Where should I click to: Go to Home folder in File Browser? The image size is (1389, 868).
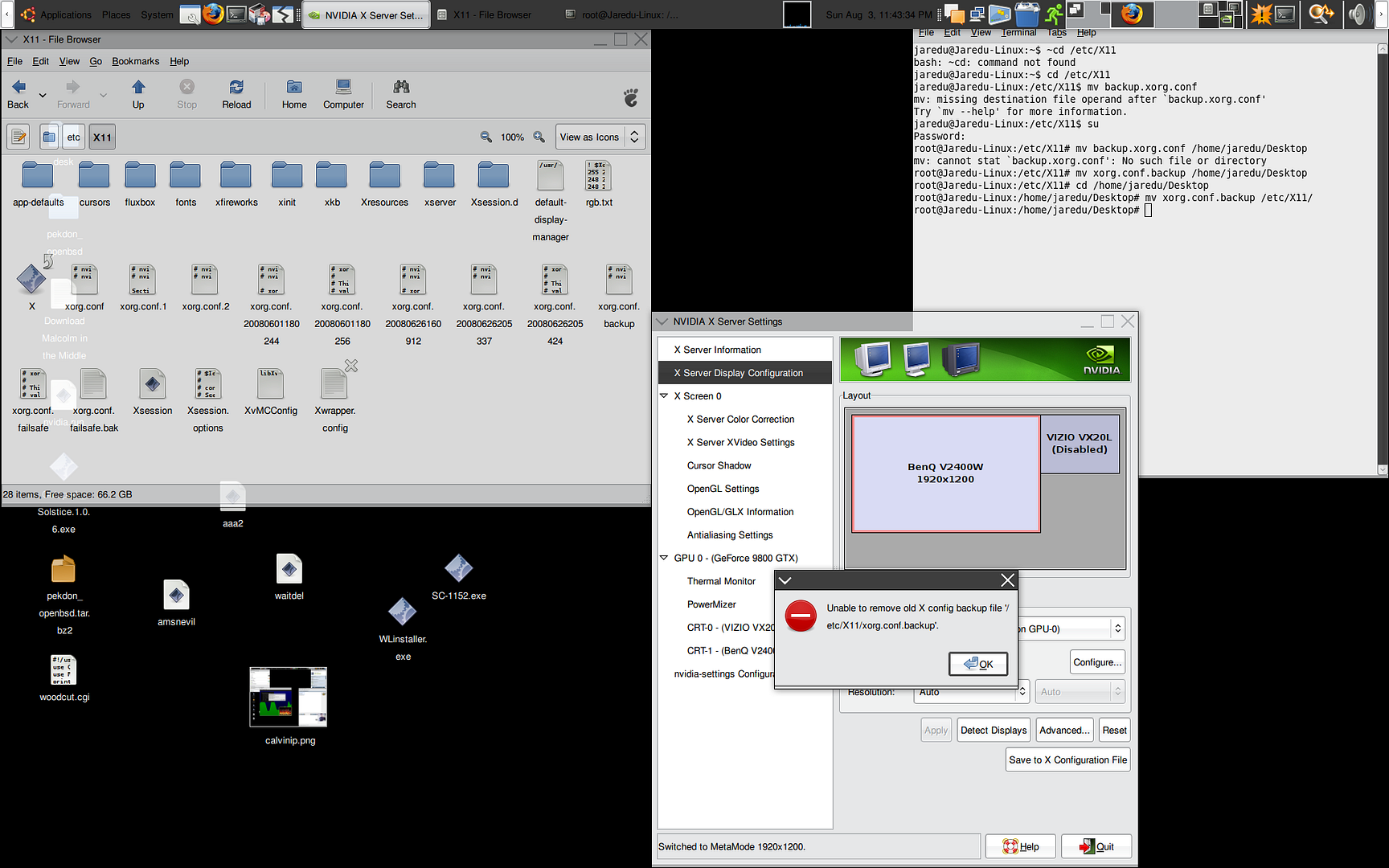(x=294, y=94)
